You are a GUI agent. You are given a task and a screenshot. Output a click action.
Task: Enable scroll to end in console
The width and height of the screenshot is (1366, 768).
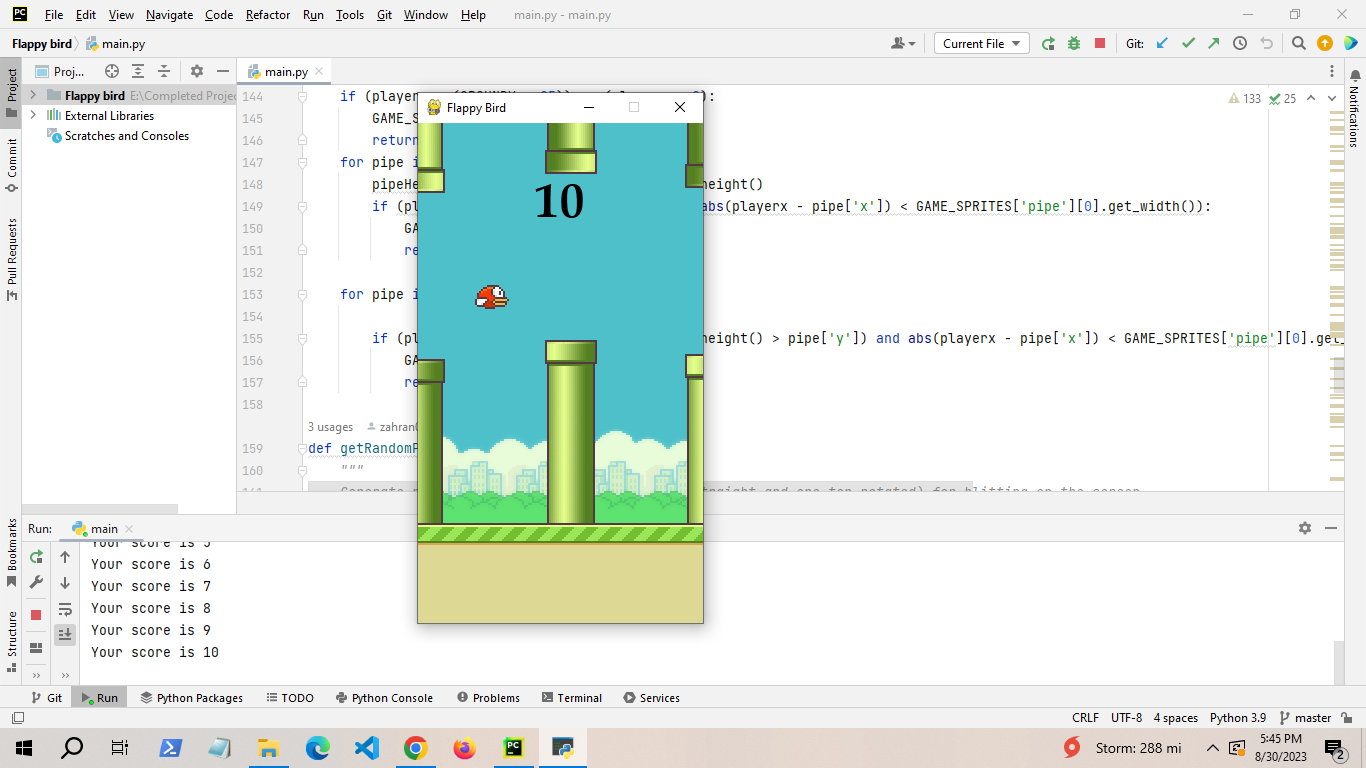[x=65, y=634]
